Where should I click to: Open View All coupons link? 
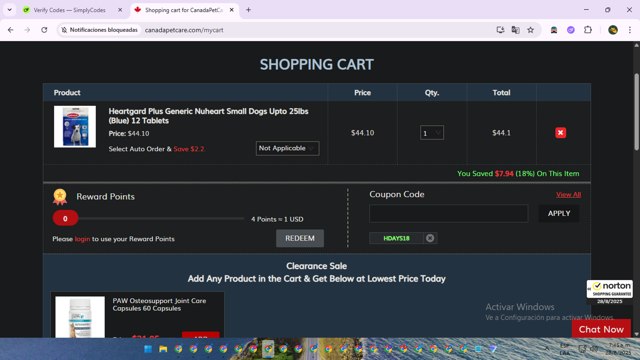(569, 195)
